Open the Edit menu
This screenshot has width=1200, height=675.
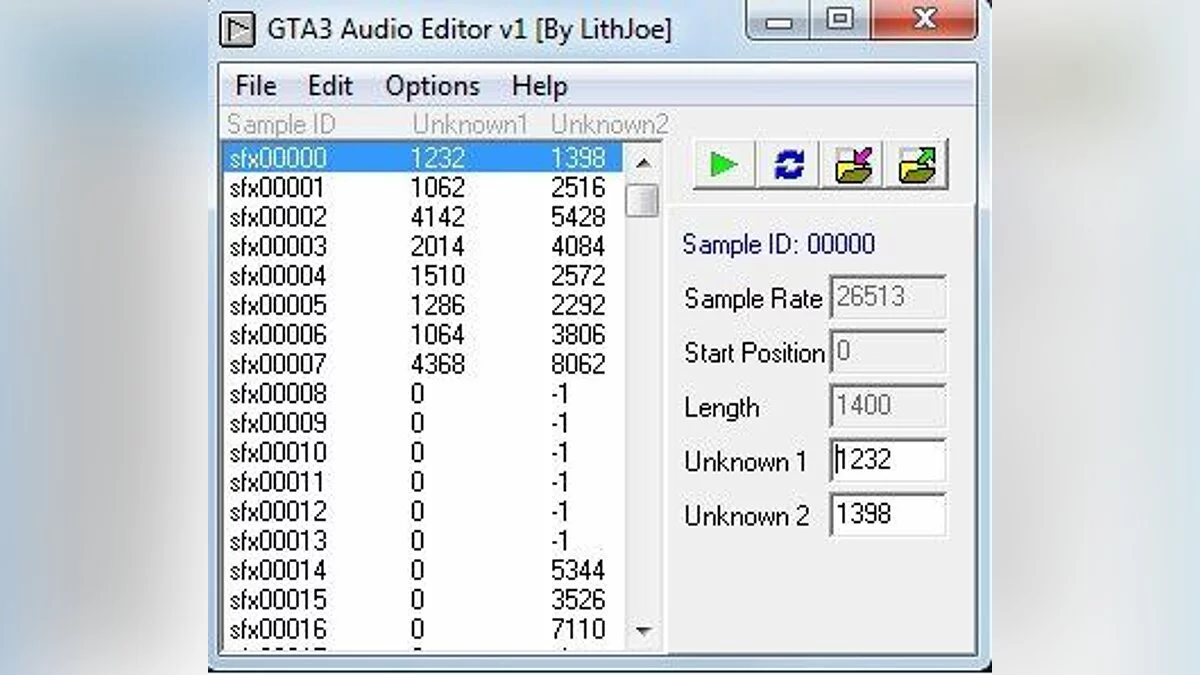(330, 86)
